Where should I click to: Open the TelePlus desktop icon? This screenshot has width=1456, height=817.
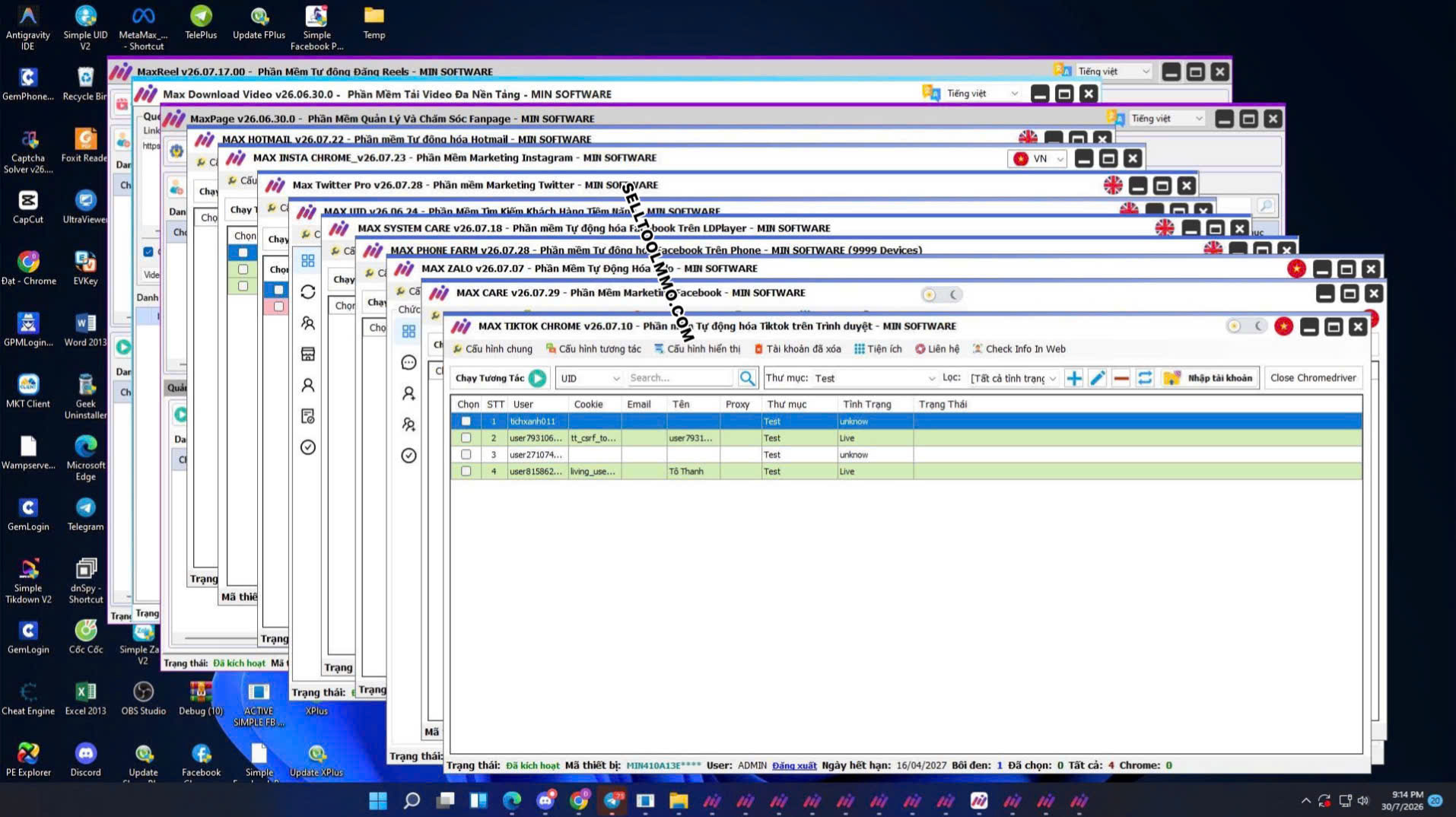click(201, 22)
